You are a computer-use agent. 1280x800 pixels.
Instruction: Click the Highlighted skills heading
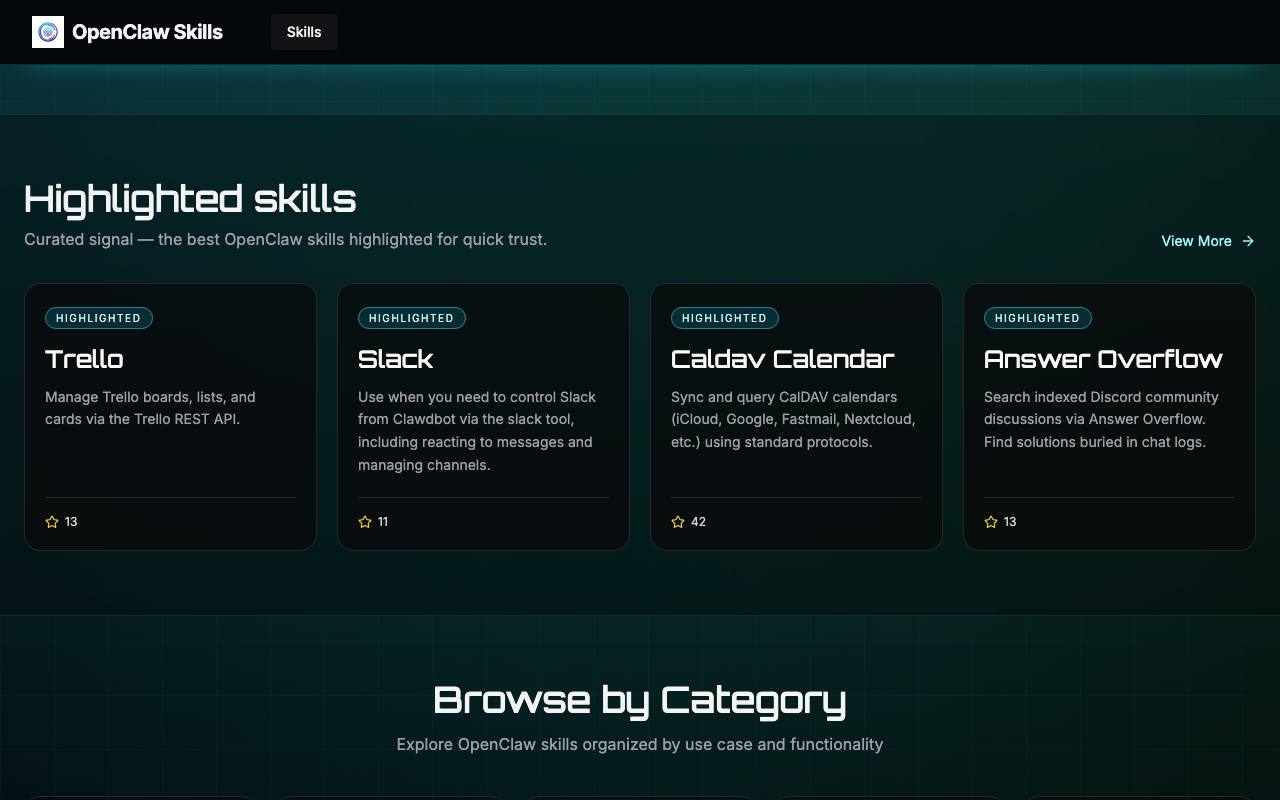click(190, 199)
